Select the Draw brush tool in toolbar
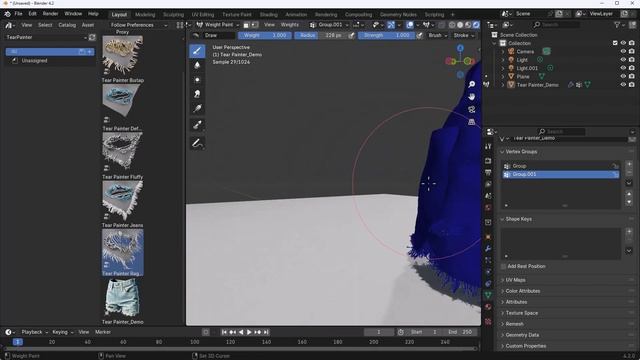 (197, 51)
